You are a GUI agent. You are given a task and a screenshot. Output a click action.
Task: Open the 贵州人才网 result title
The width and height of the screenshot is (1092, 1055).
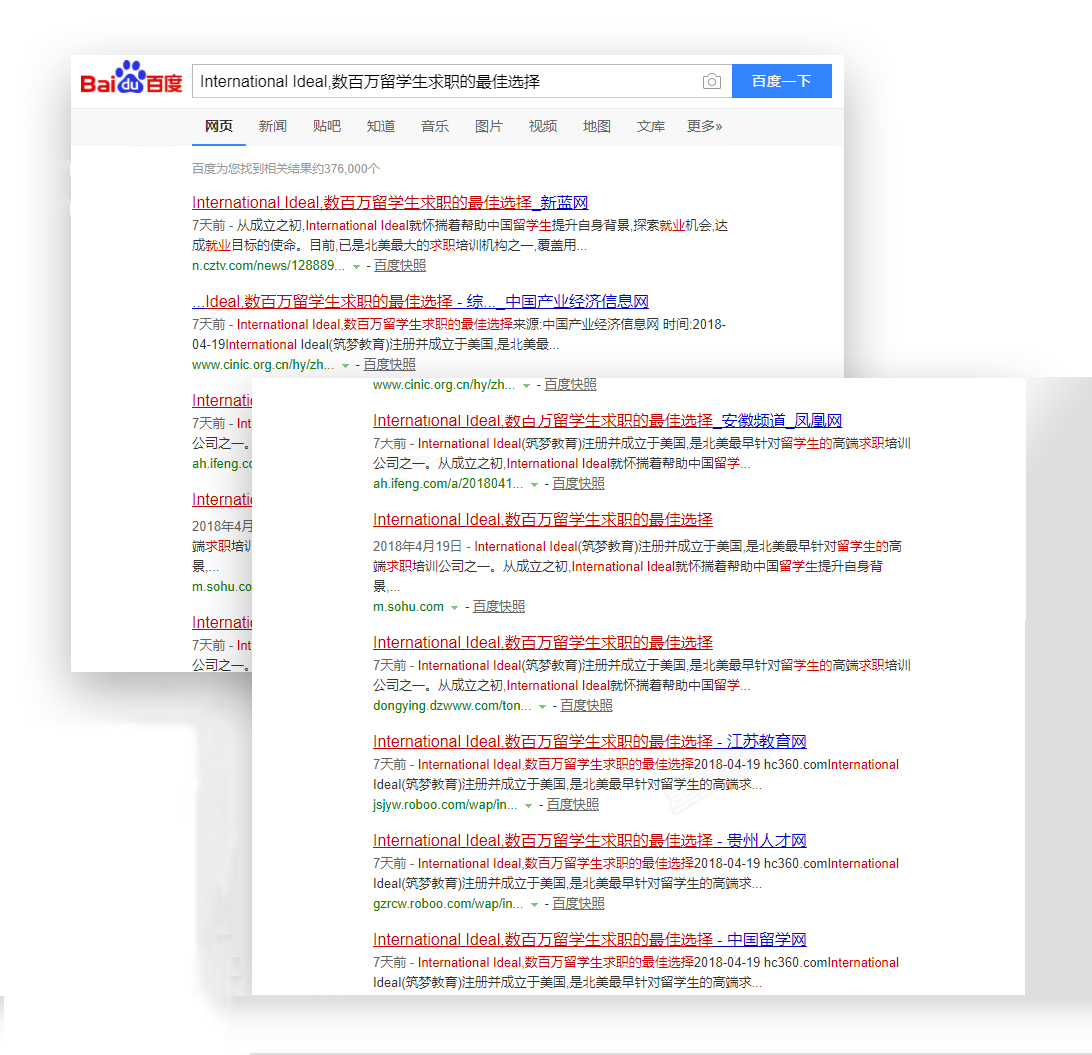[x=590, y=841]
